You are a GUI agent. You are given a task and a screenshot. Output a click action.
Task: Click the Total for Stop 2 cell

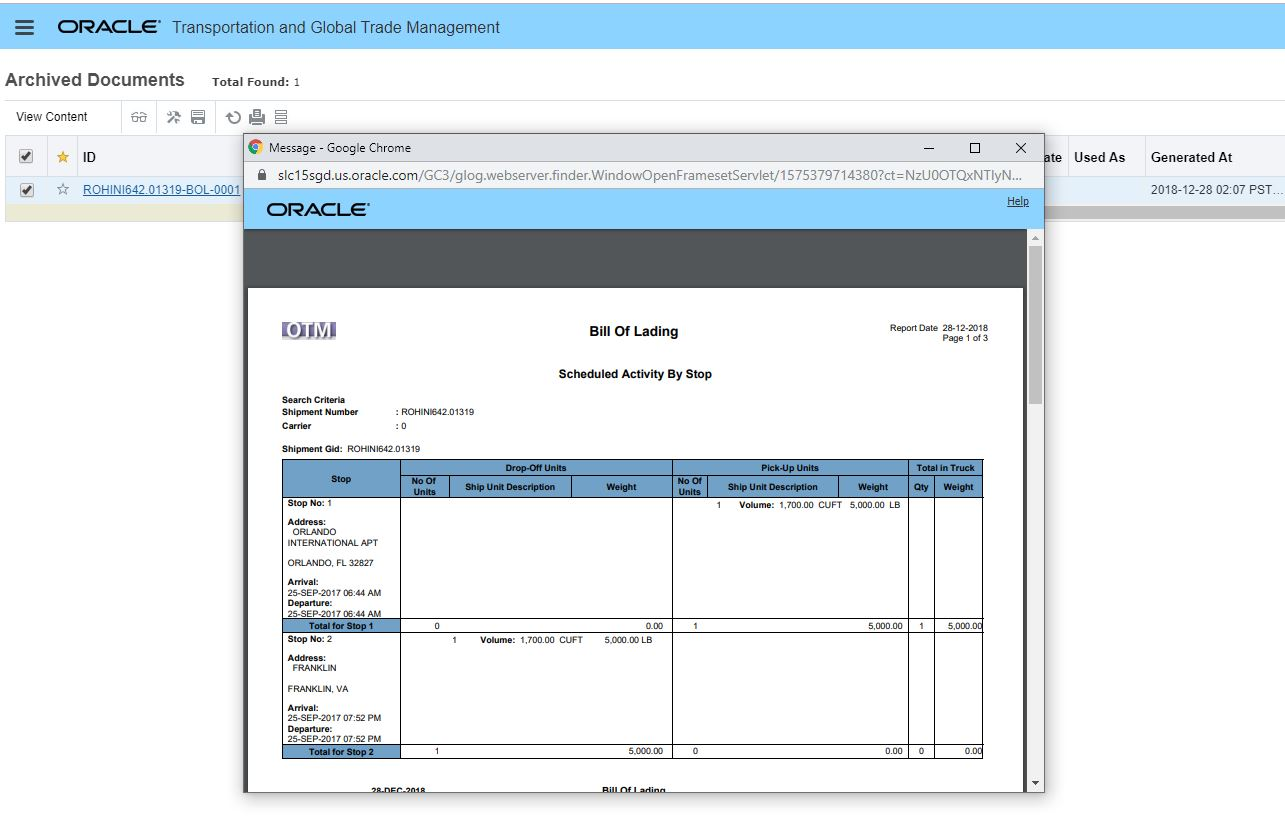click(x=341, y=752)
